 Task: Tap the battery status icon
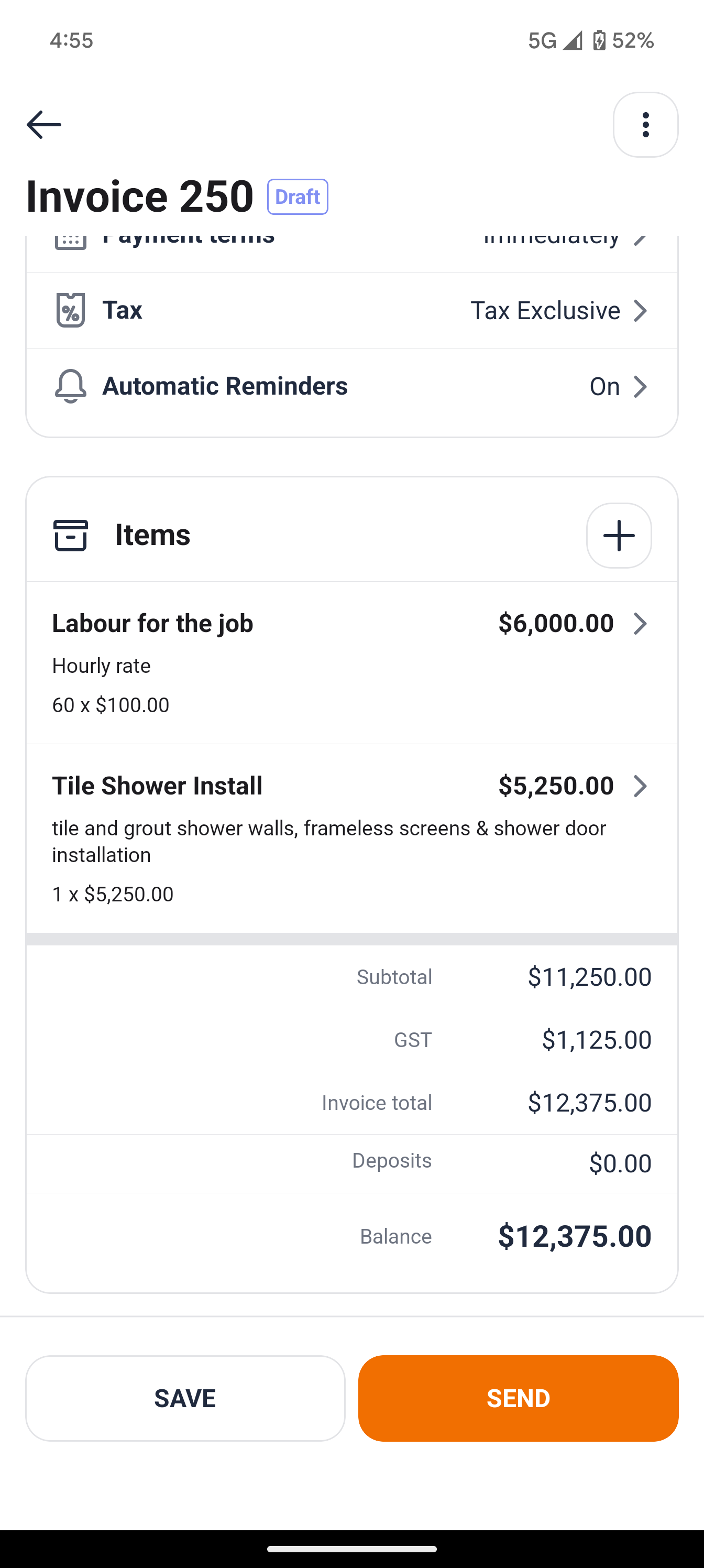tap(599, 40)
